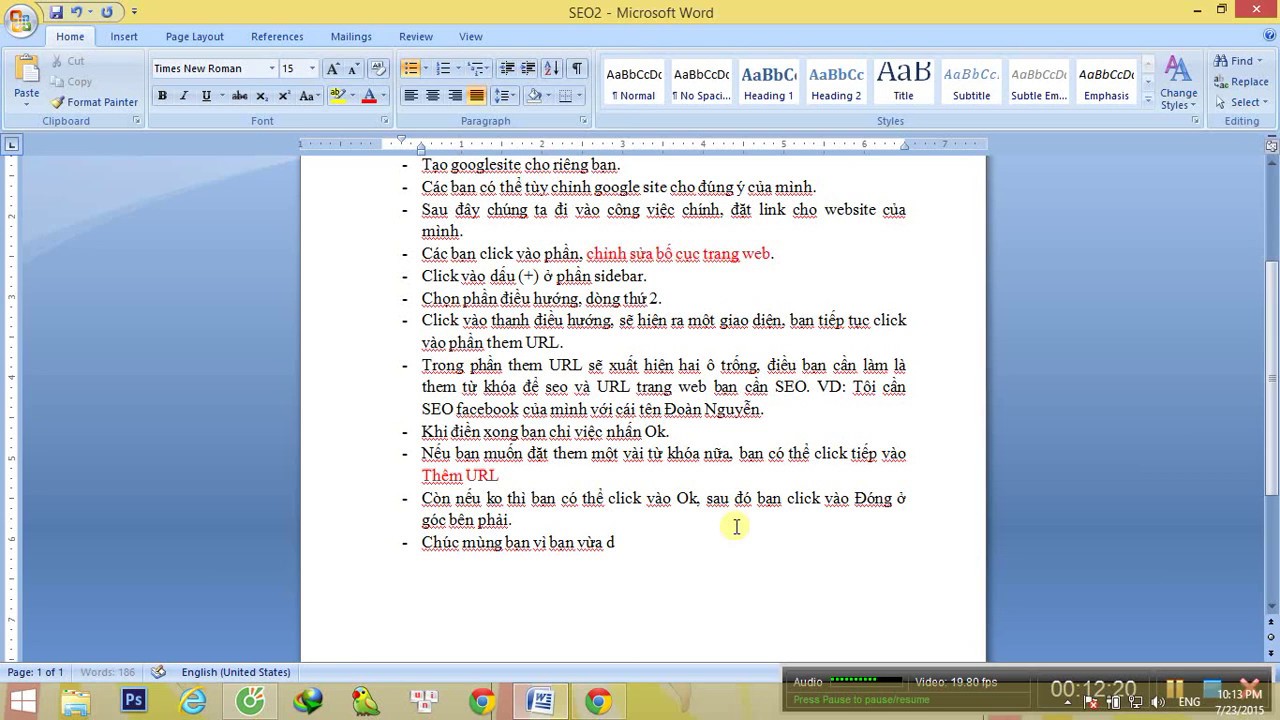
Task: Apply the No Spacing style
Action: coord(701,83)
